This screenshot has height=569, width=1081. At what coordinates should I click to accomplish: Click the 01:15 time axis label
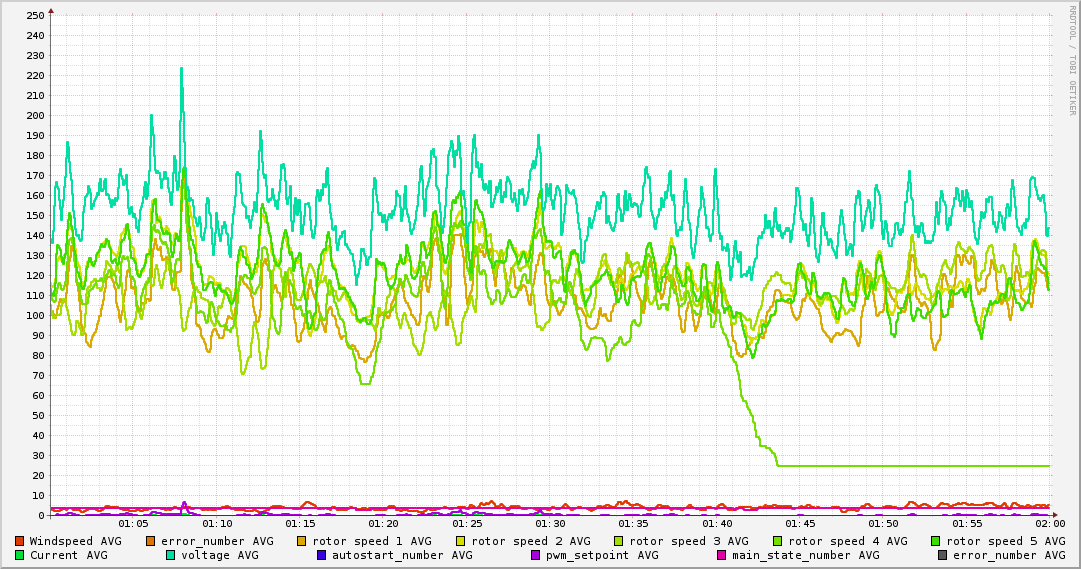(x=301, y=524)
